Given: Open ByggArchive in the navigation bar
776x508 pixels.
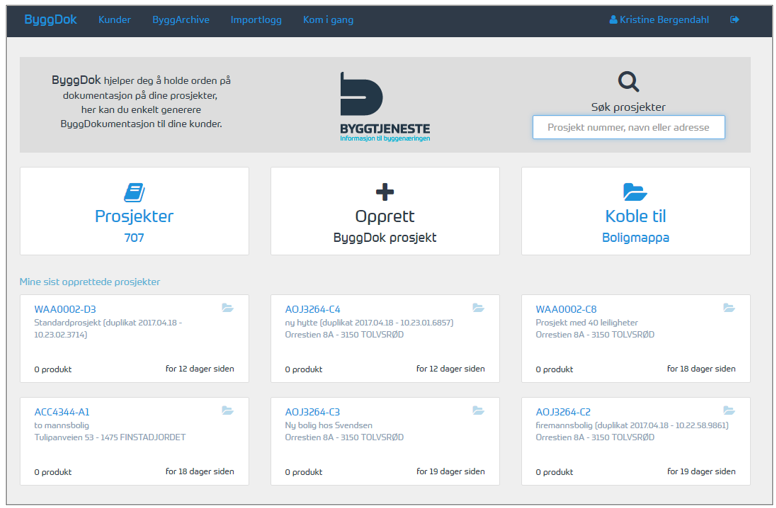Looking at the screenshot, I should [181, 20].
